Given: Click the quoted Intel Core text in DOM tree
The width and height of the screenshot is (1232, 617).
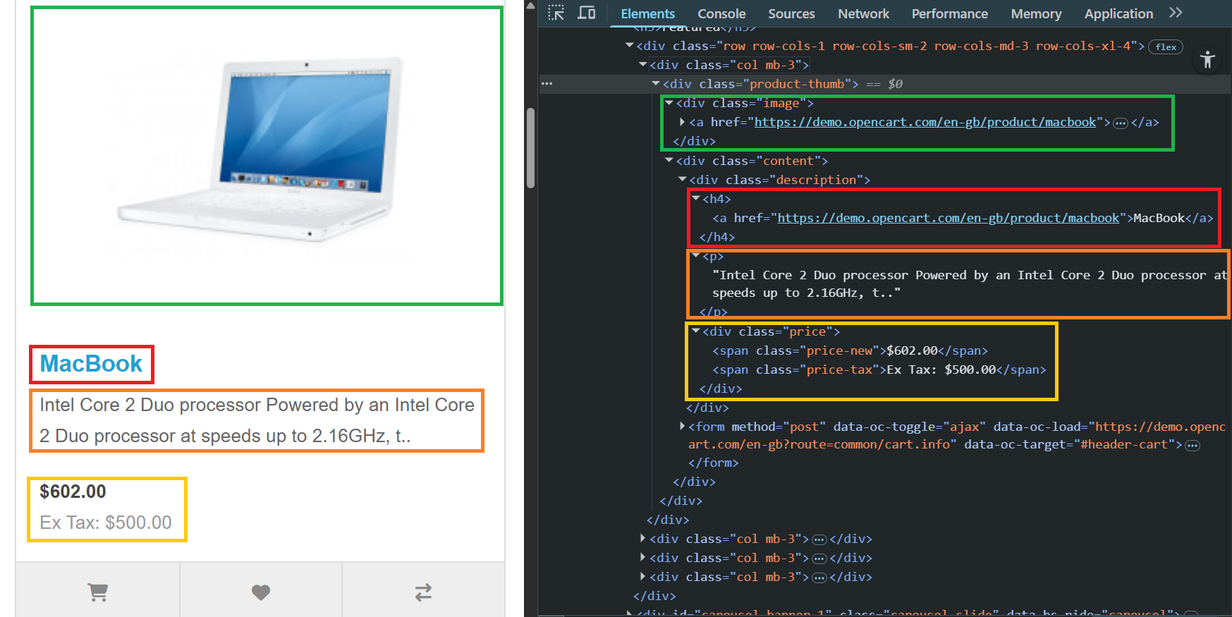Looking at the screenshot, I should pyautogui.click(x=969, y=284).
